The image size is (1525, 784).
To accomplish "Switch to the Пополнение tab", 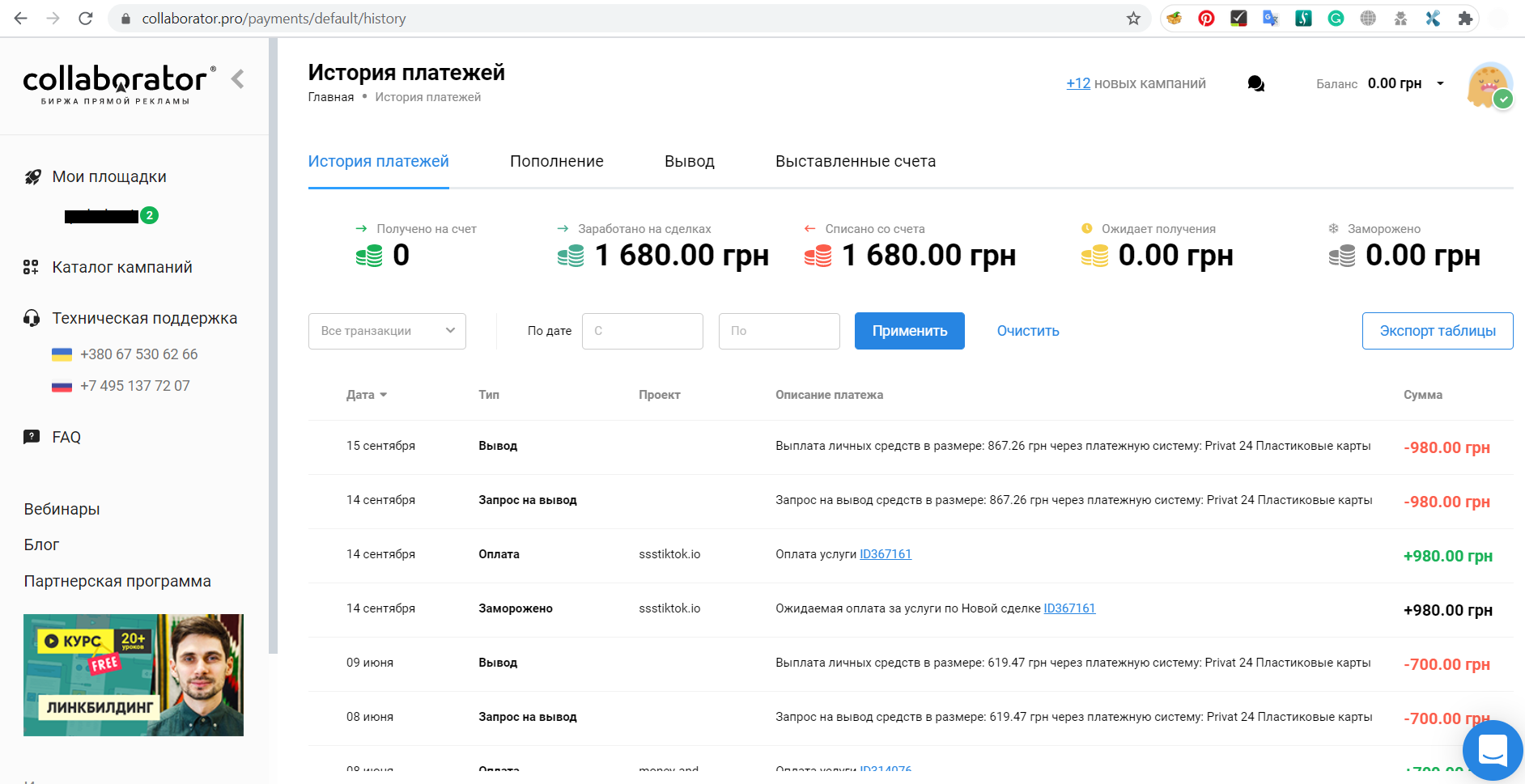I will [x=556, y=161].
